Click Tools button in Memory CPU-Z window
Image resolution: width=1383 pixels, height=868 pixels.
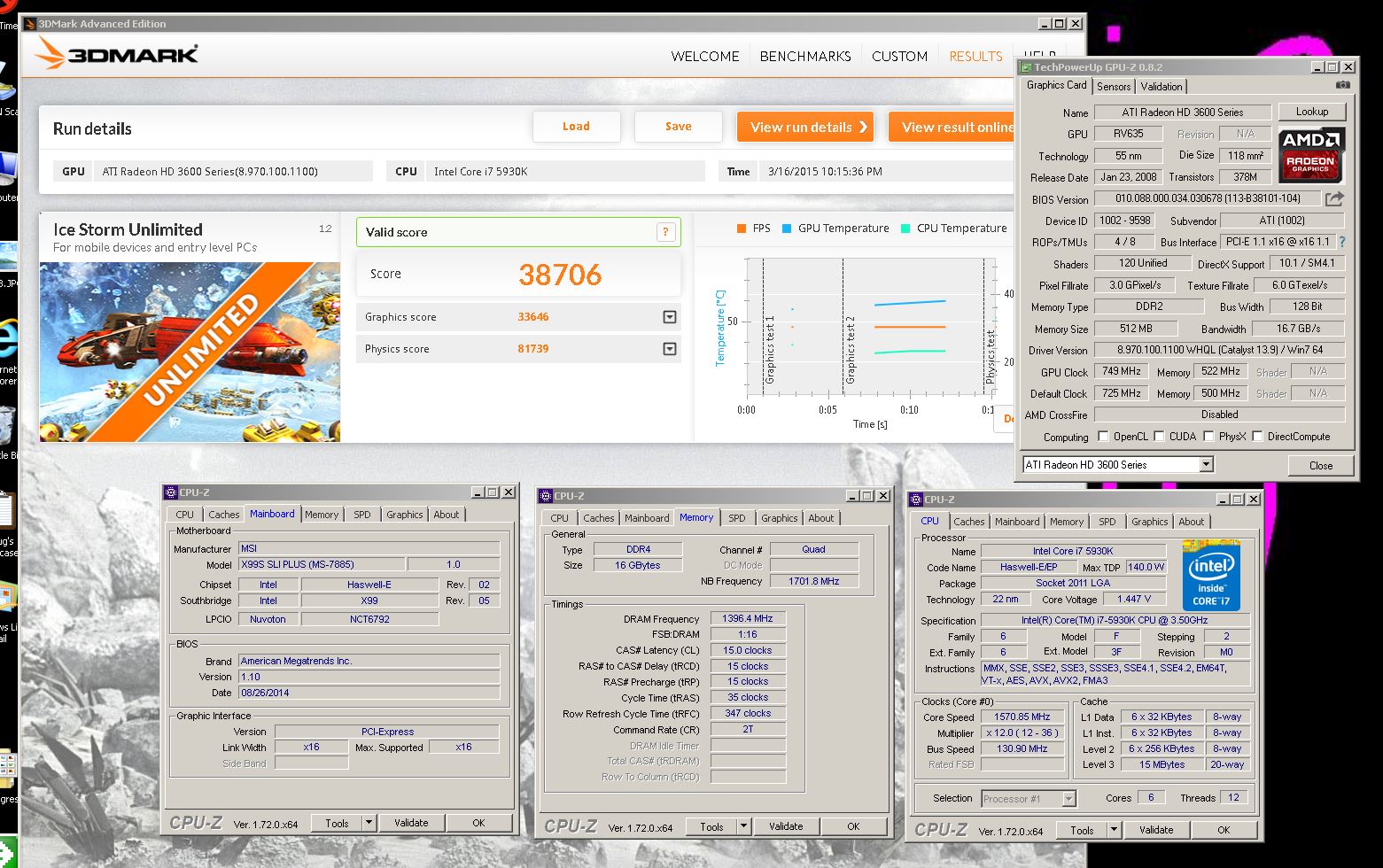711,825
